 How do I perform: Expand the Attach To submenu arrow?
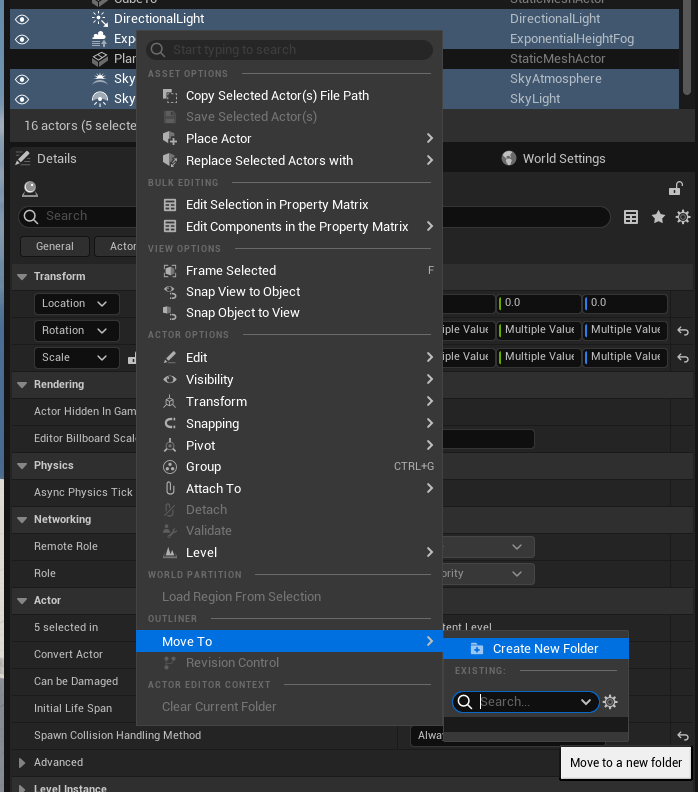(429, 488)
